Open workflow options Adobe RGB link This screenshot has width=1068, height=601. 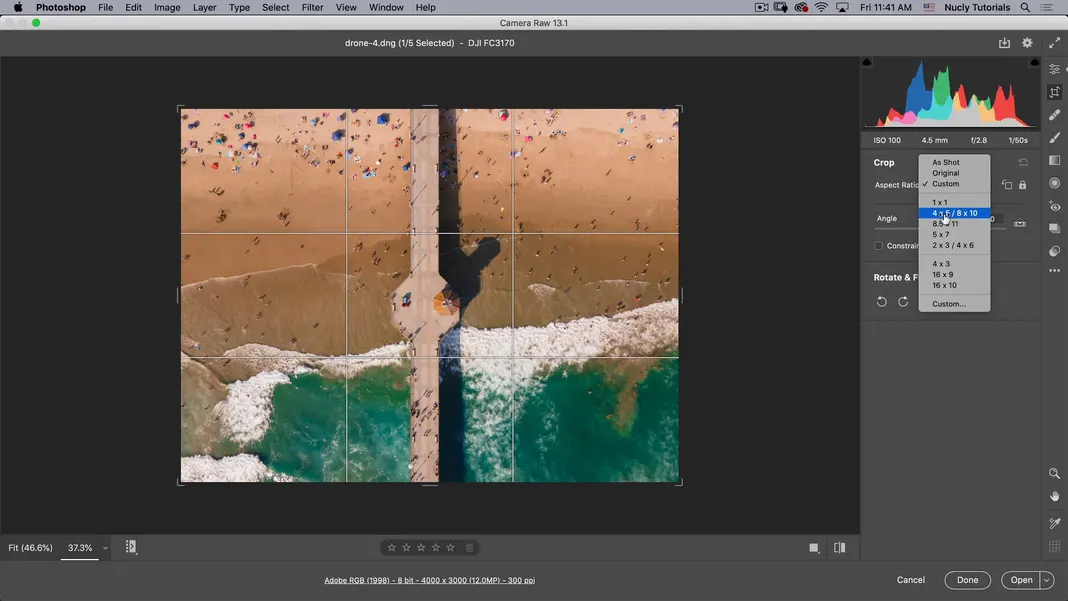pos(429,581)
